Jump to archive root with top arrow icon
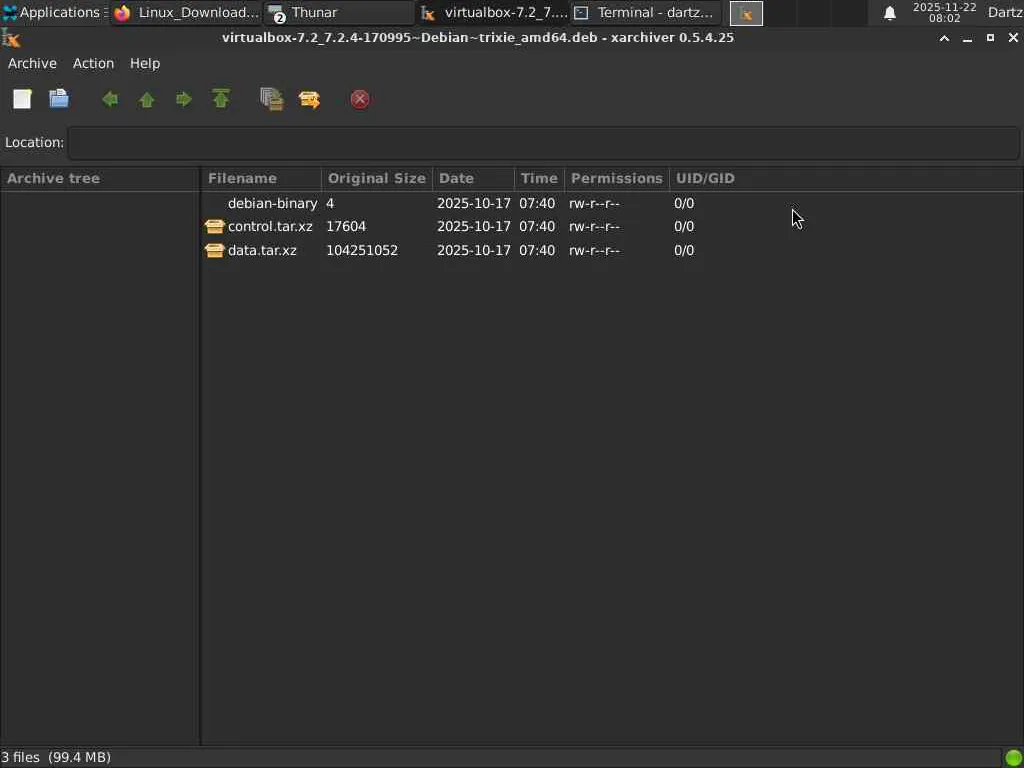This screenshot has width=1024, height=768. pyautogui.click(x=221, y=99)
